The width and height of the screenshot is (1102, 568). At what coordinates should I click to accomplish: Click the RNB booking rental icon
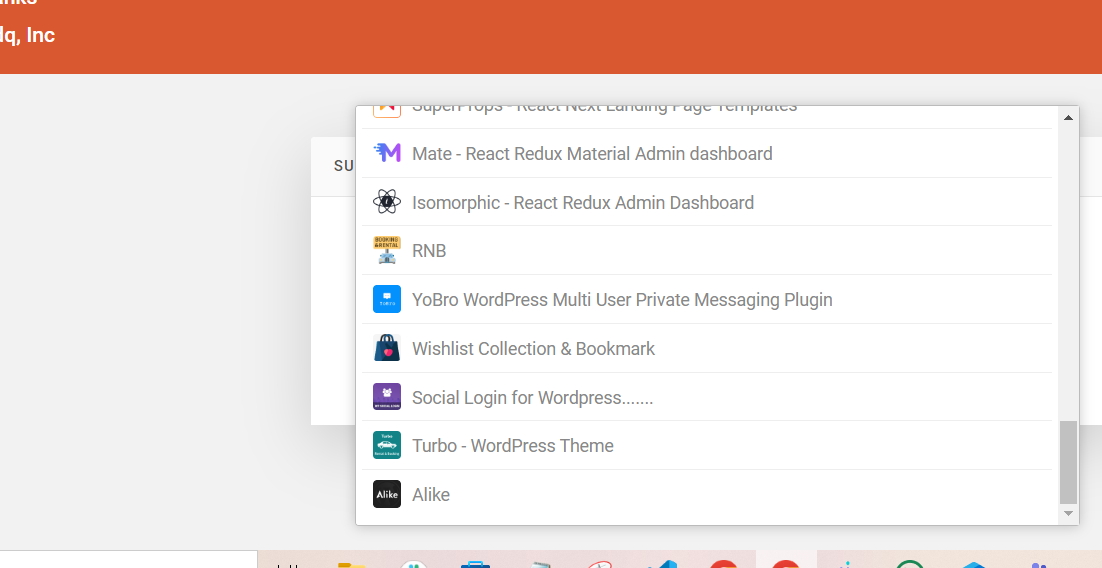coord(386,250)
